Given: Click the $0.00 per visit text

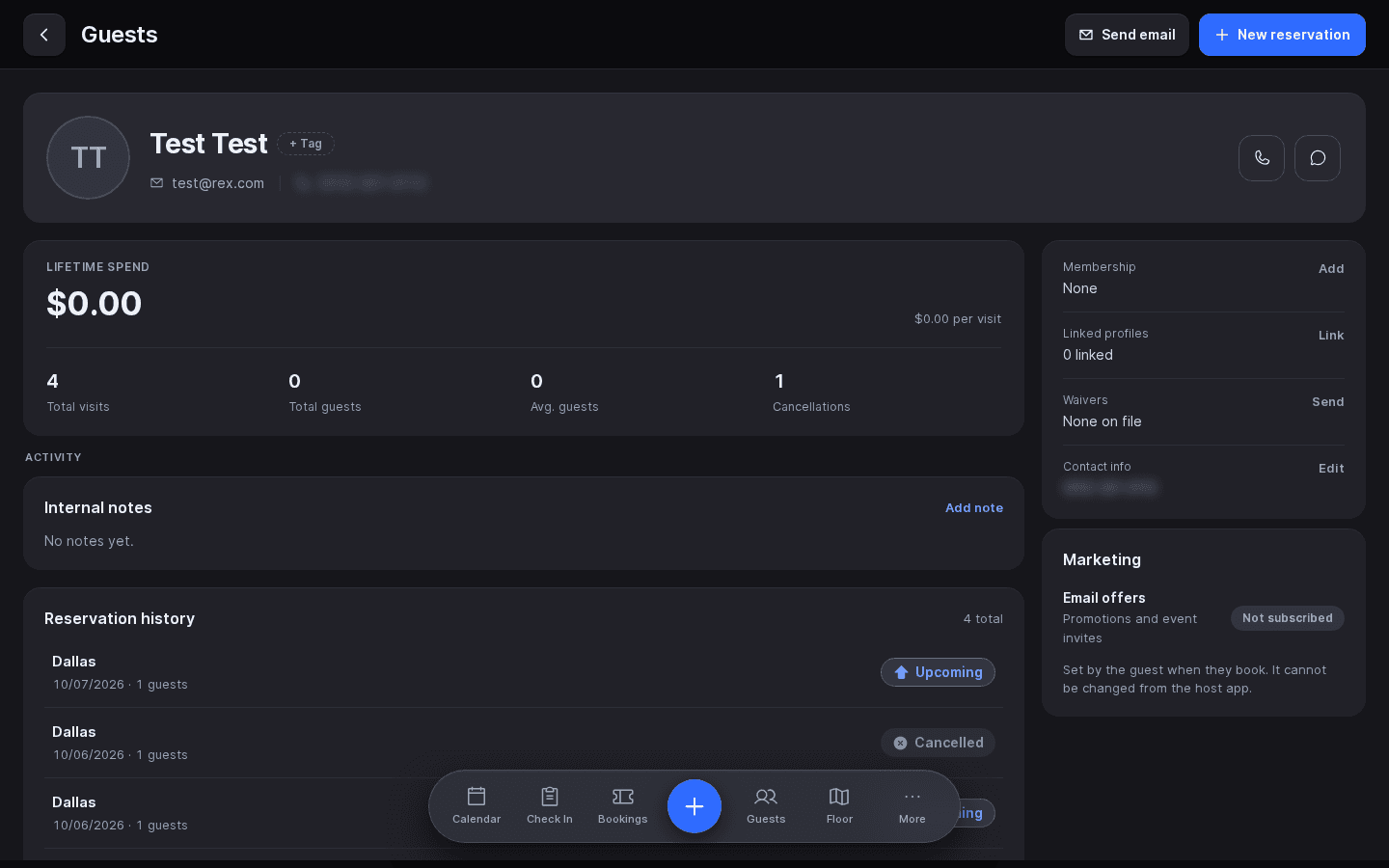Looking at the screenshot, I should point(958,319).
